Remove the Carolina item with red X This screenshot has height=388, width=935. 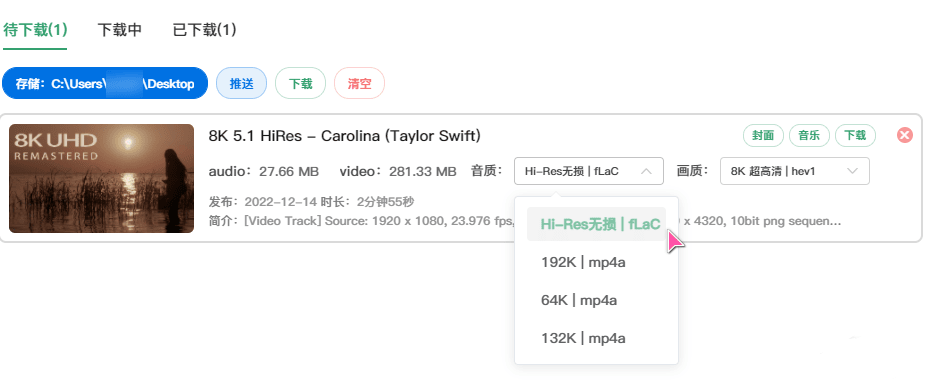coord(905,135)
